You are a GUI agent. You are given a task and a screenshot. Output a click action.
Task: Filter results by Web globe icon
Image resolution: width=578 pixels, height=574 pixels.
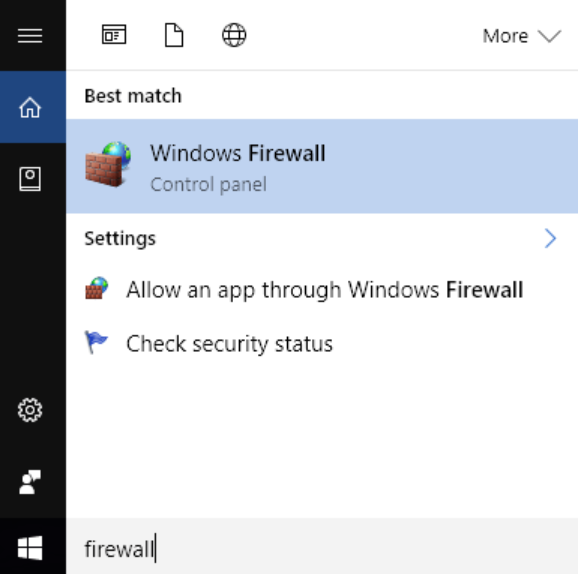234,35
